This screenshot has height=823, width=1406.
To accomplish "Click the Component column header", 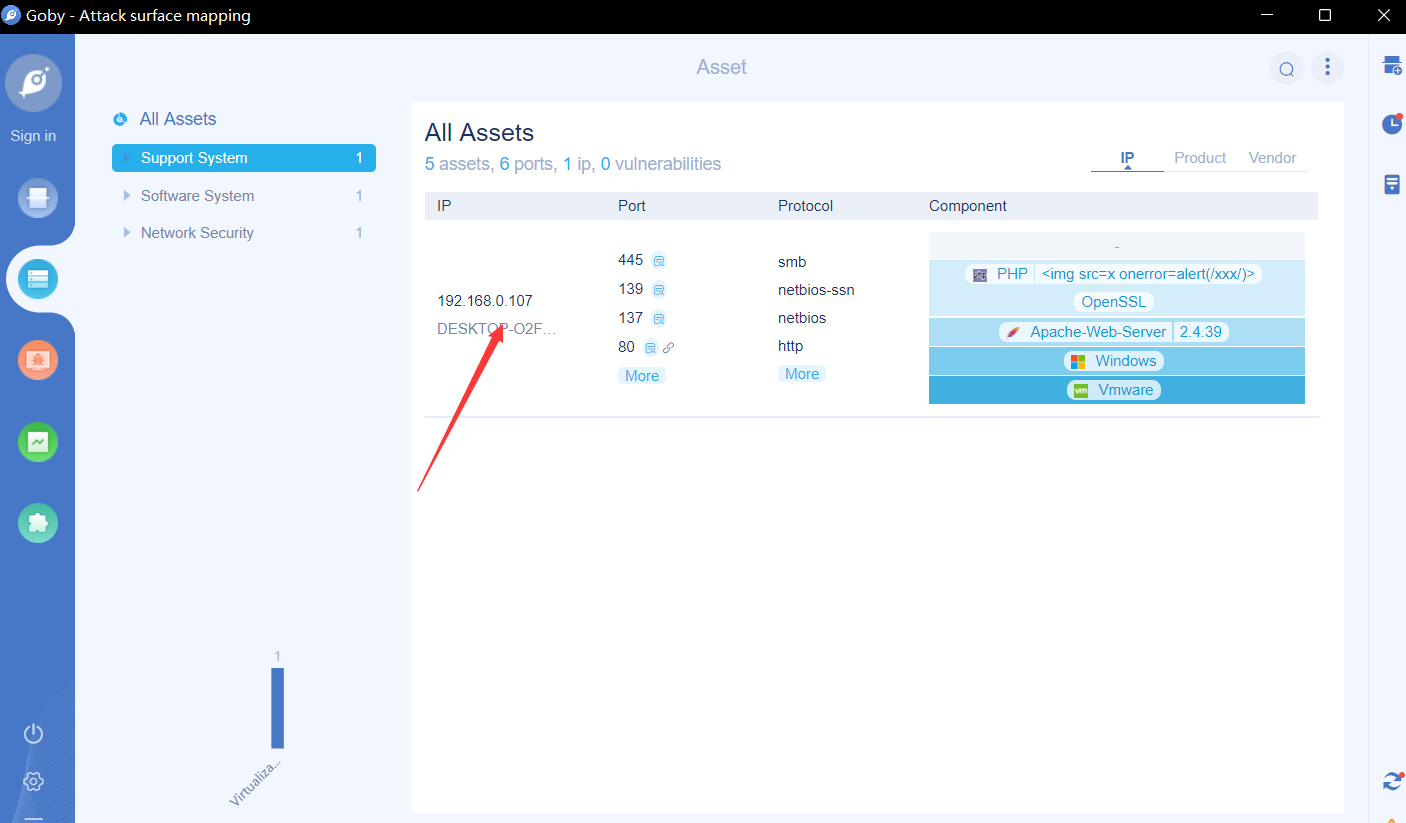I will (x=968, y=206).
